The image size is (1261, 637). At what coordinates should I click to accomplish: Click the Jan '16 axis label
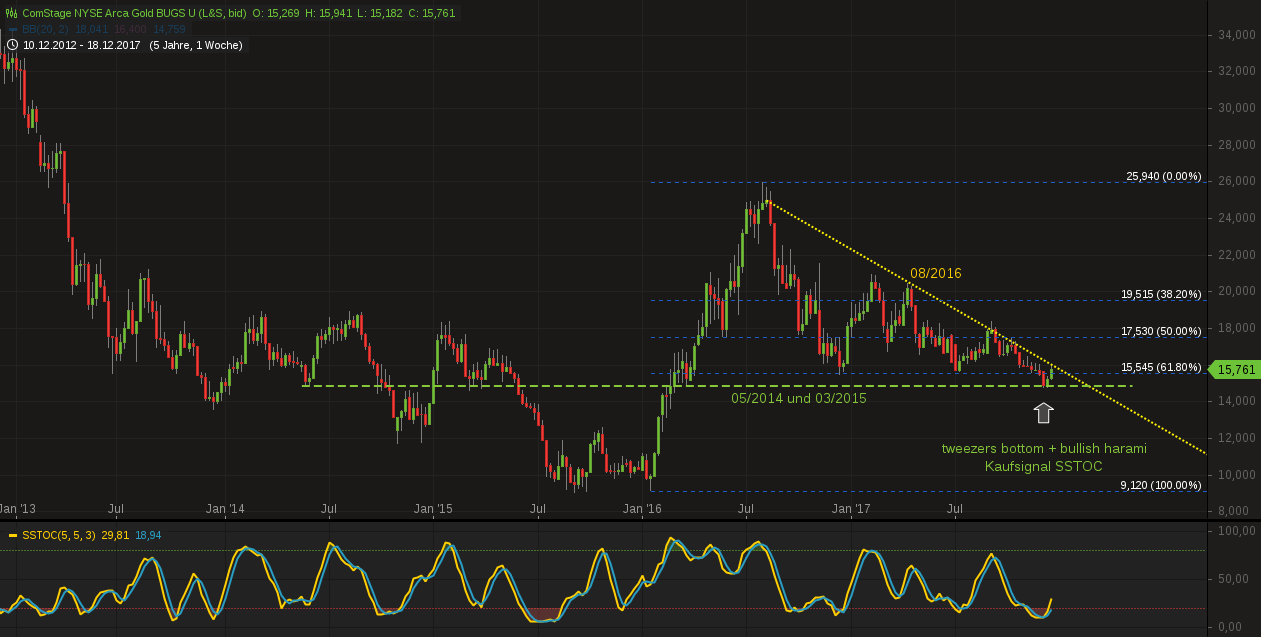coord(640,508)
